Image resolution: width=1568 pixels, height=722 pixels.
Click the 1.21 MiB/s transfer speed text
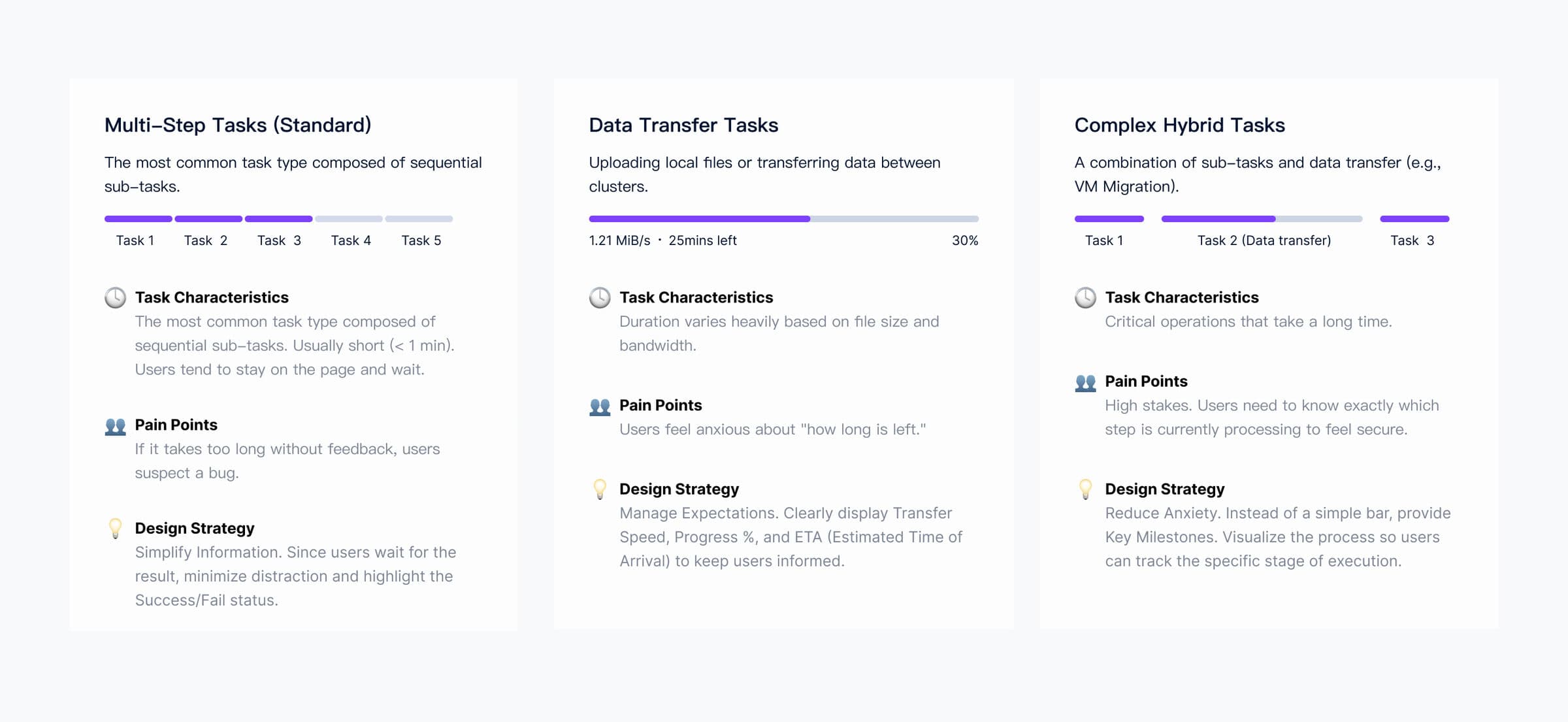(x=619, y=240)
